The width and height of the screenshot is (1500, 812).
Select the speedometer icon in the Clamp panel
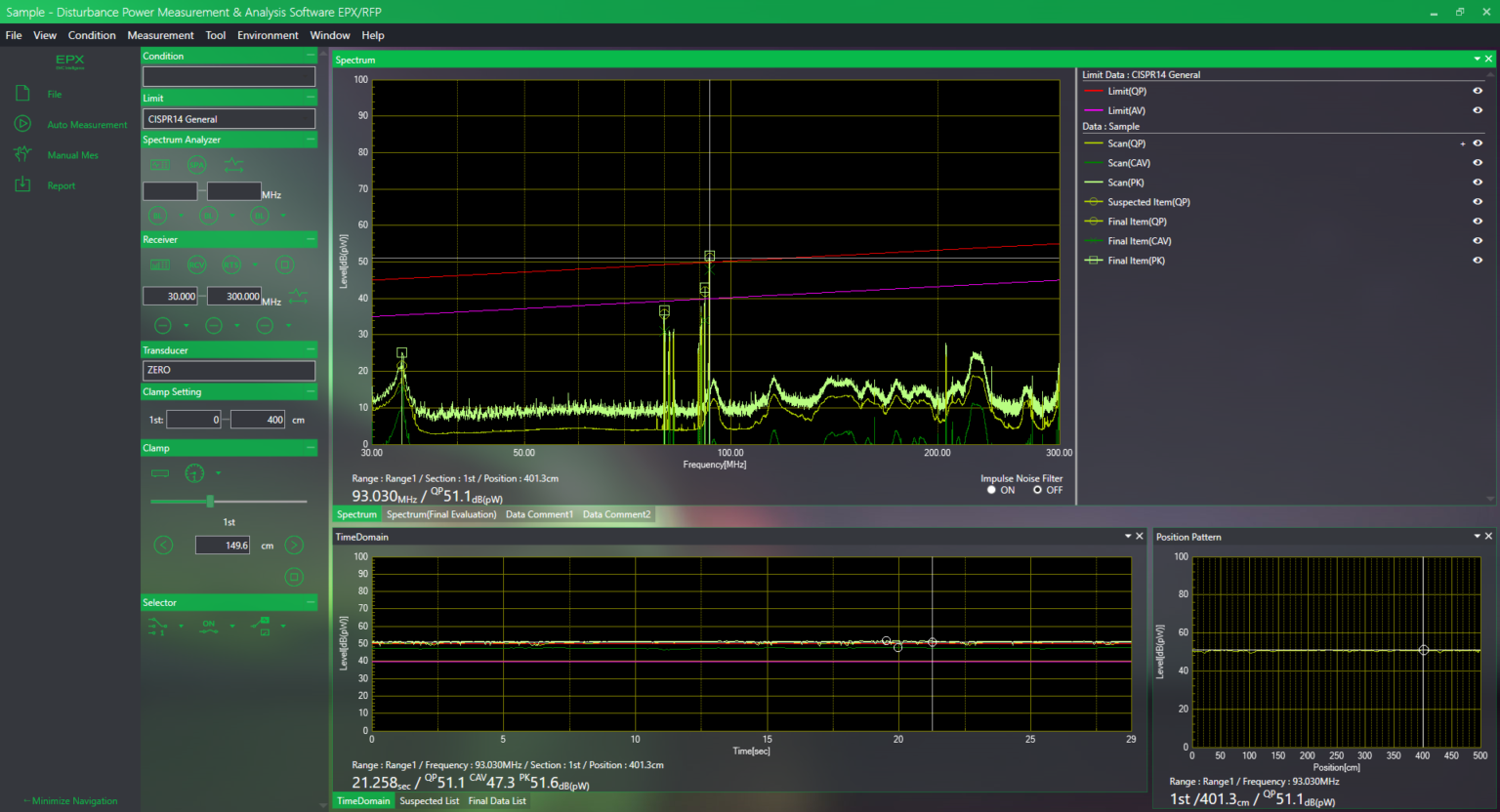(194, 473)
